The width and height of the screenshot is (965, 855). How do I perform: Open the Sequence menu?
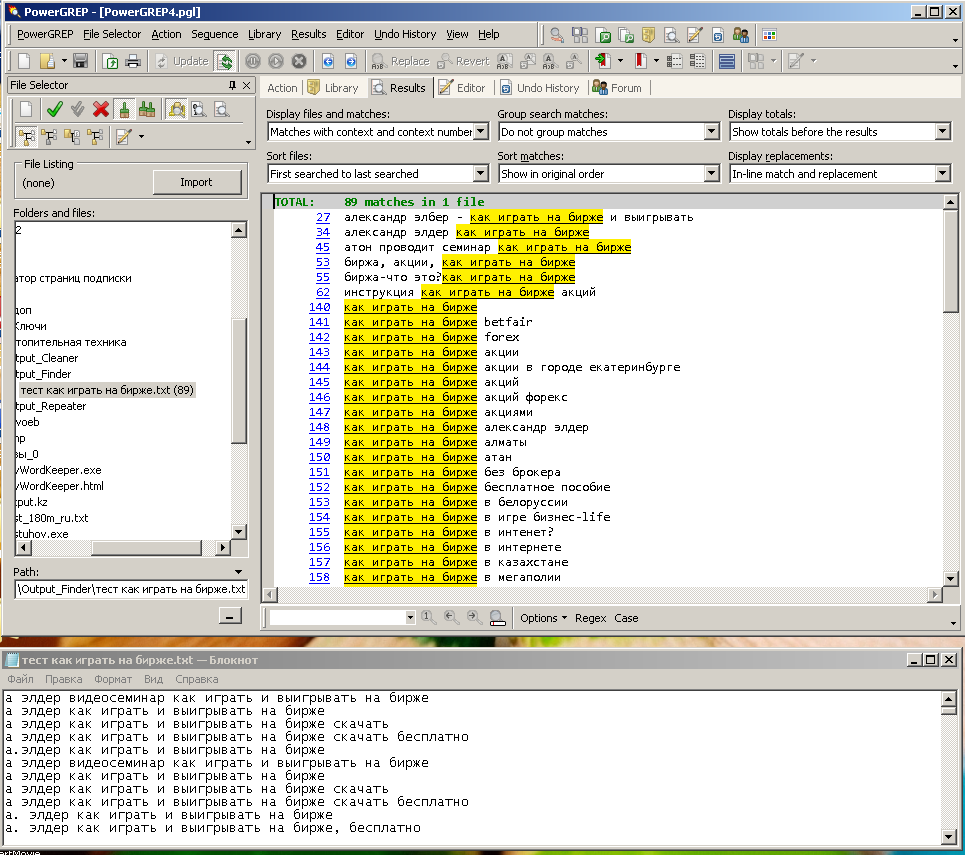click(x=215, y=34)
